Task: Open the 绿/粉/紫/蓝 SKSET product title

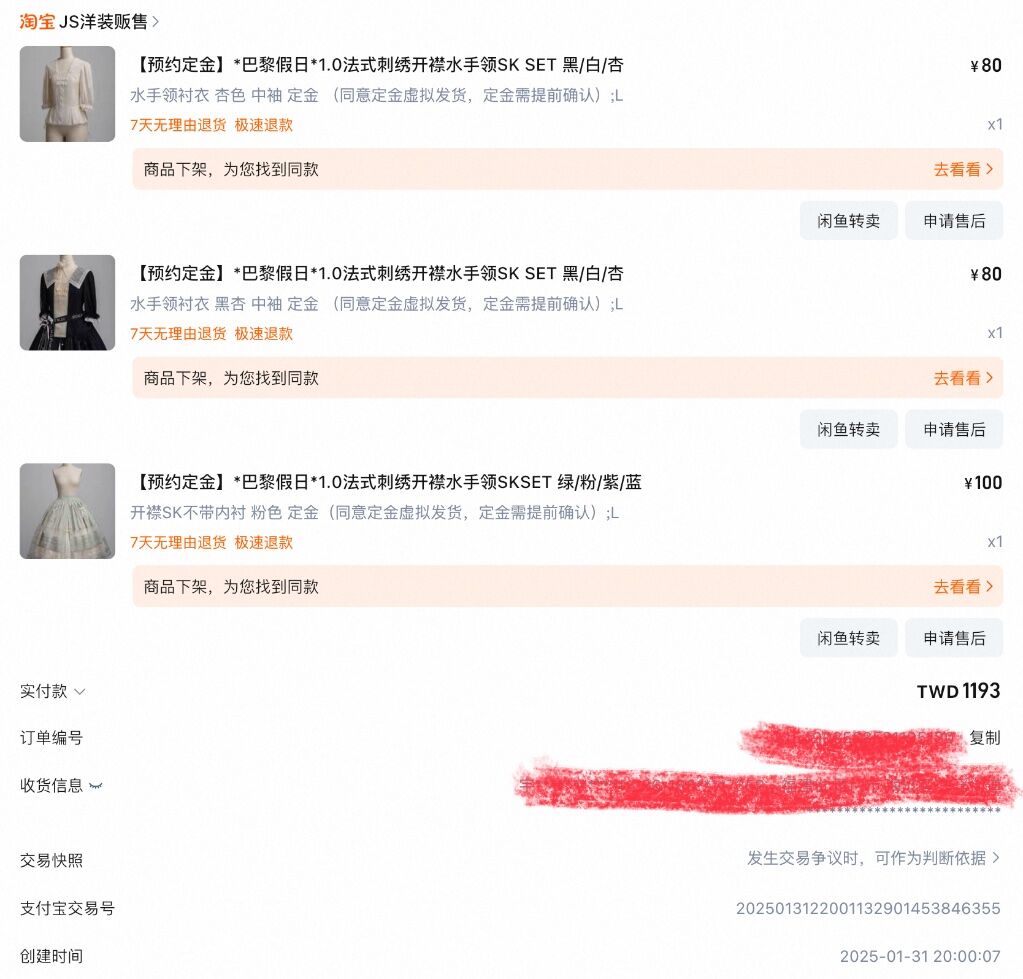Action: [x=388, y=483]
